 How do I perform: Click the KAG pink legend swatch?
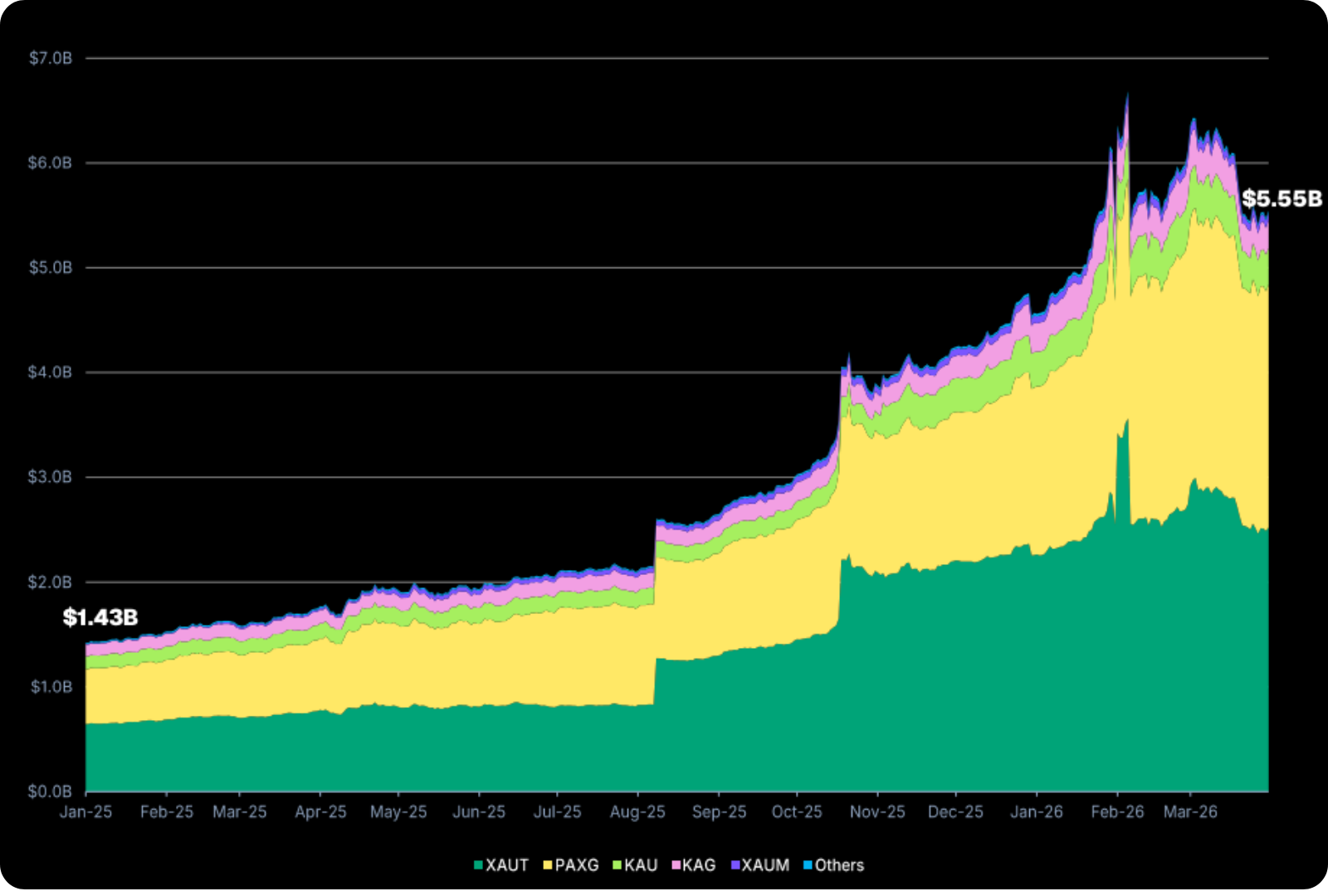pos(676,865)
